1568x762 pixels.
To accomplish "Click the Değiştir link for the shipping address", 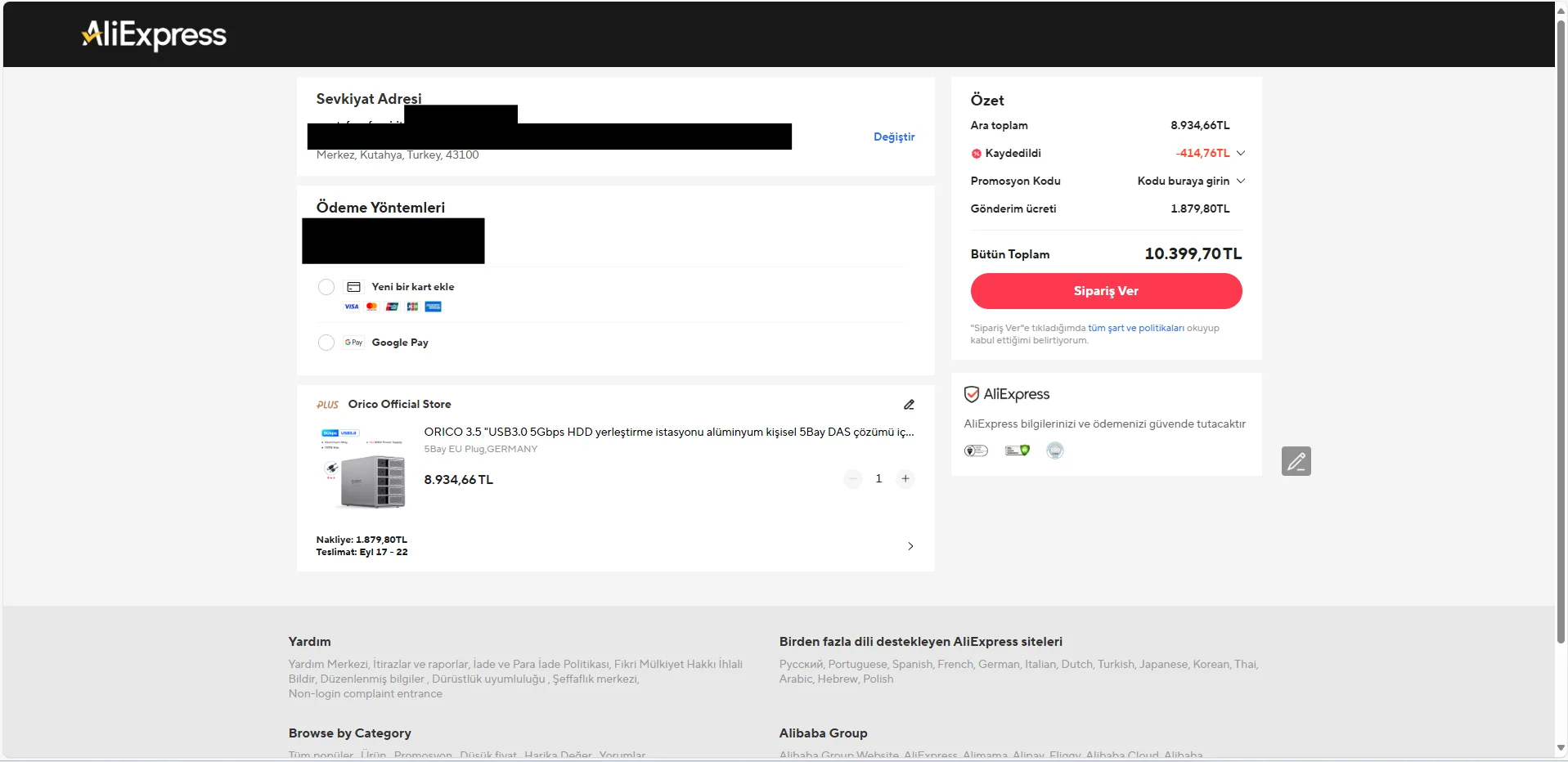I will click(x=894, y=137).
